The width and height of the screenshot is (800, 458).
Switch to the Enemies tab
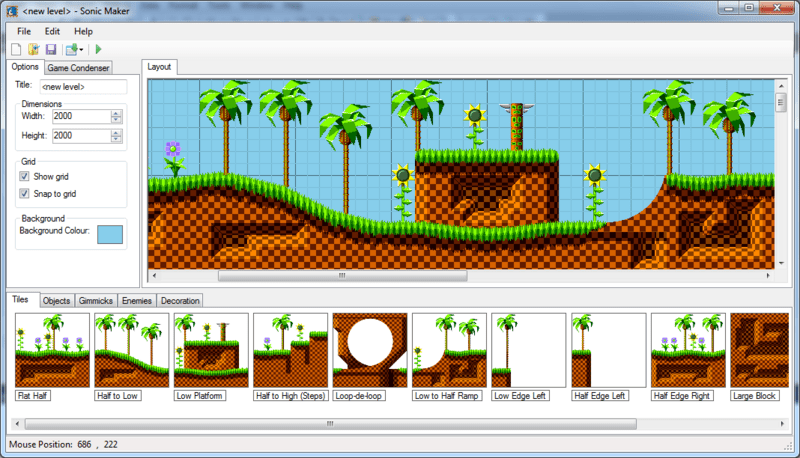coord(137,301)
